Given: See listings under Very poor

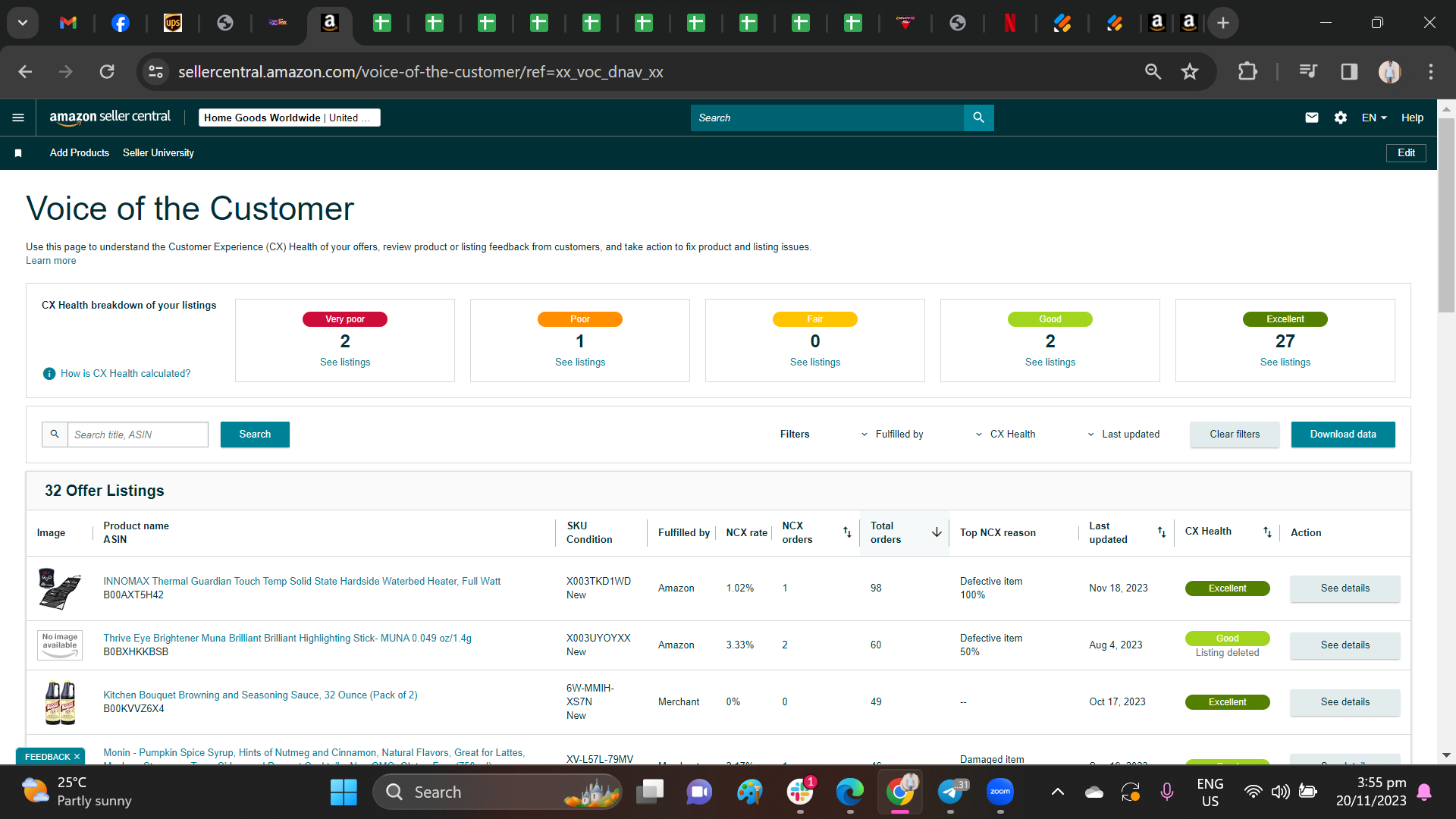Looking at the screenshot, I should click(345, 362).
